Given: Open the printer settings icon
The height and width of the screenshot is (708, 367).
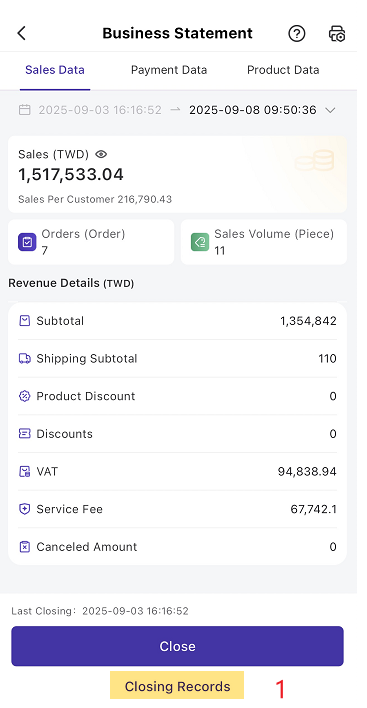Looking at the screenshot, I should click(x=337, y=34).
